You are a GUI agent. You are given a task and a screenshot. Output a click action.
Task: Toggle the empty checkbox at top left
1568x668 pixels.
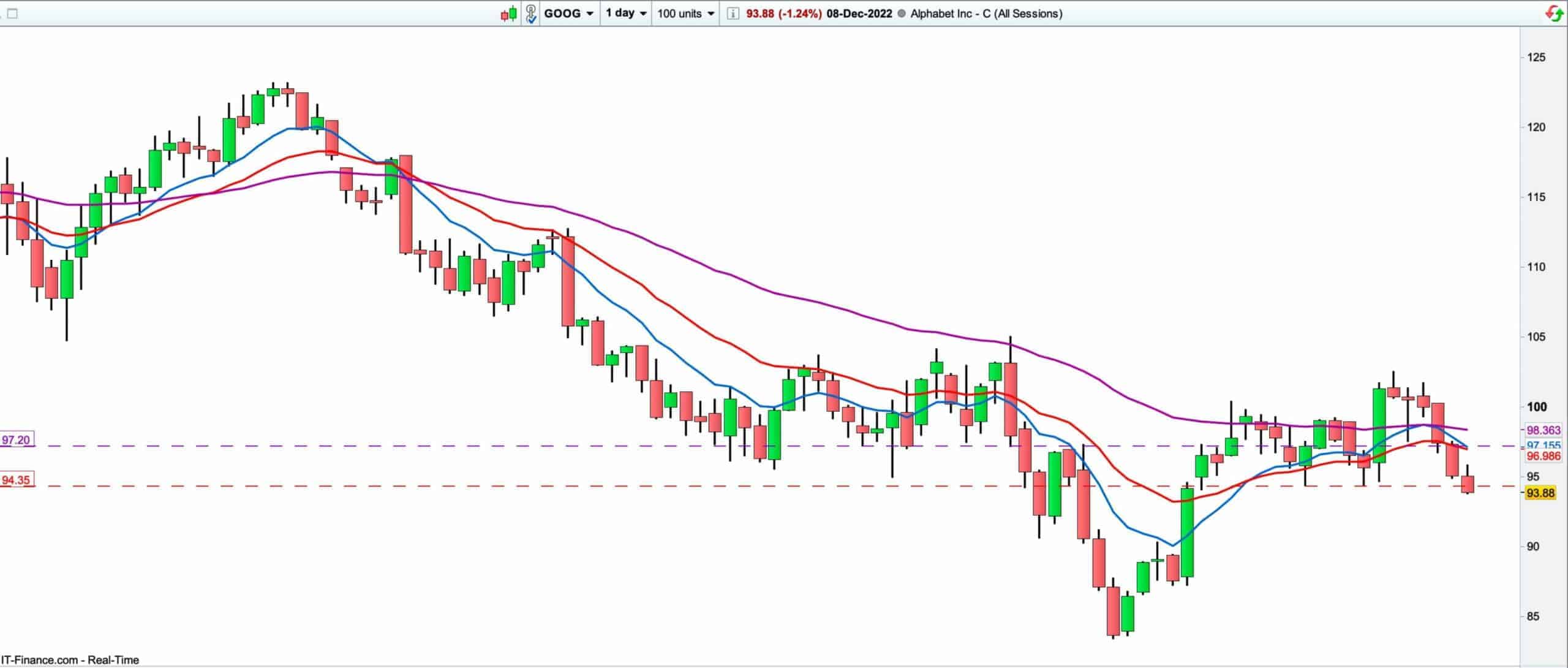coord(12,13)
